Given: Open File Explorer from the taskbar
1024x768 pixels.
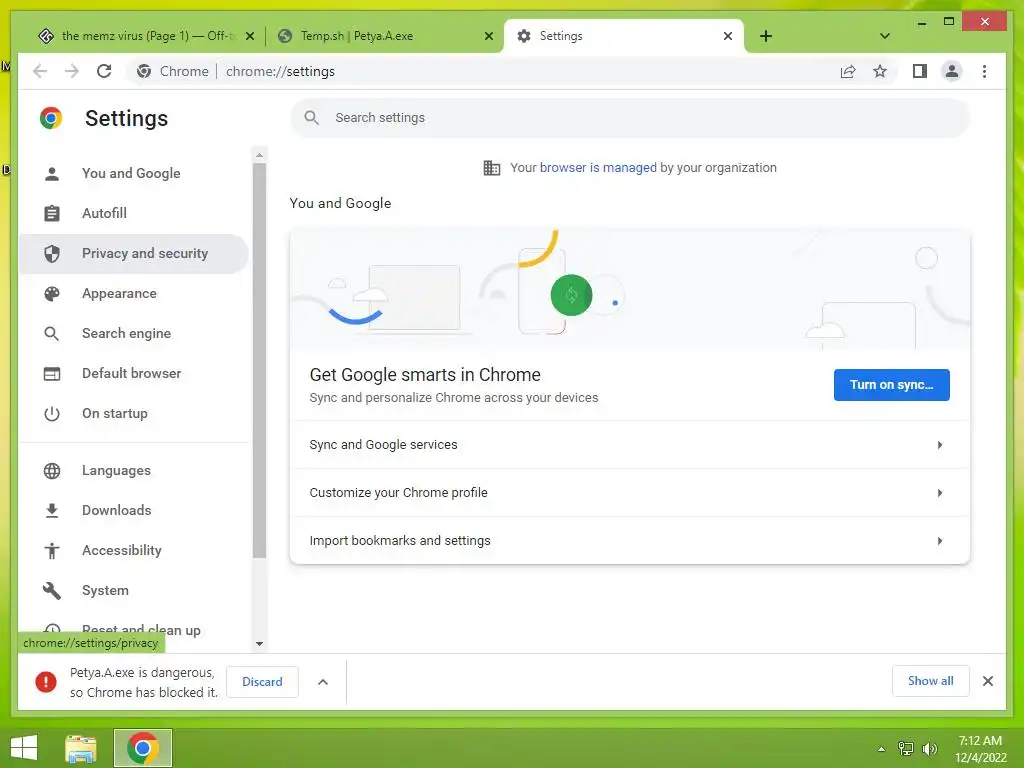Looking at the screenshot, I should [81, 748].
